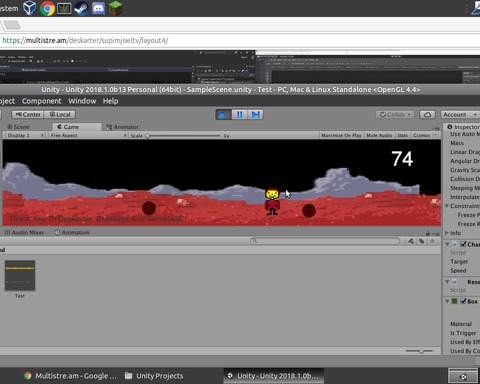Toggle Gizmos in Game view

pos(421,135)
